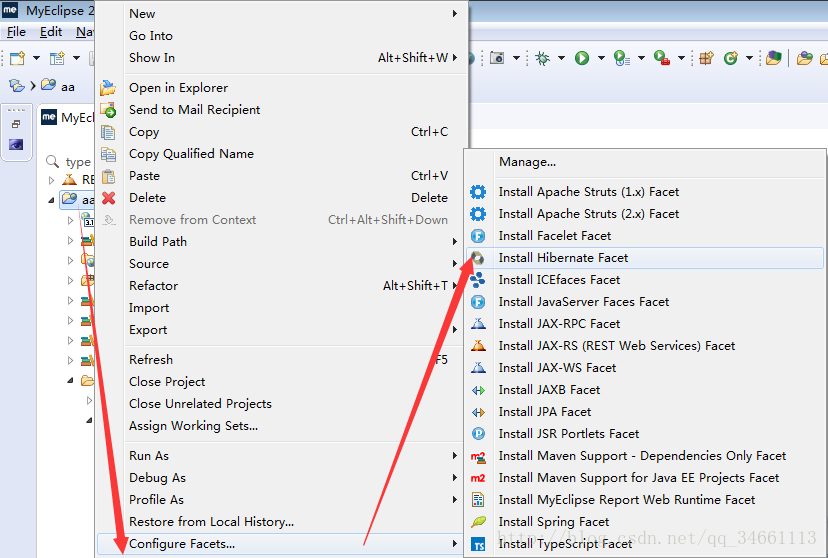
Task: Choose Install JPA Facet
Action: (x=645, y=412)
